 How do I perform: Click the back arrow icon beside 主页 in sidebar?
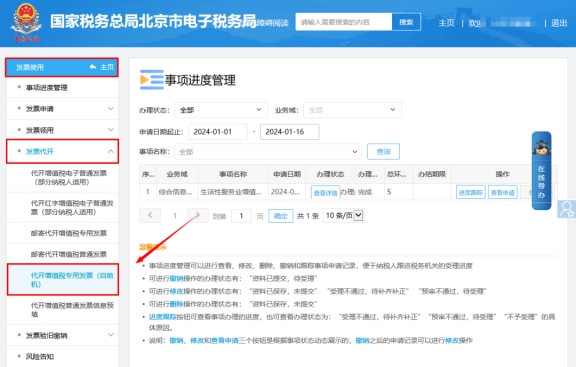click(93, 67)
